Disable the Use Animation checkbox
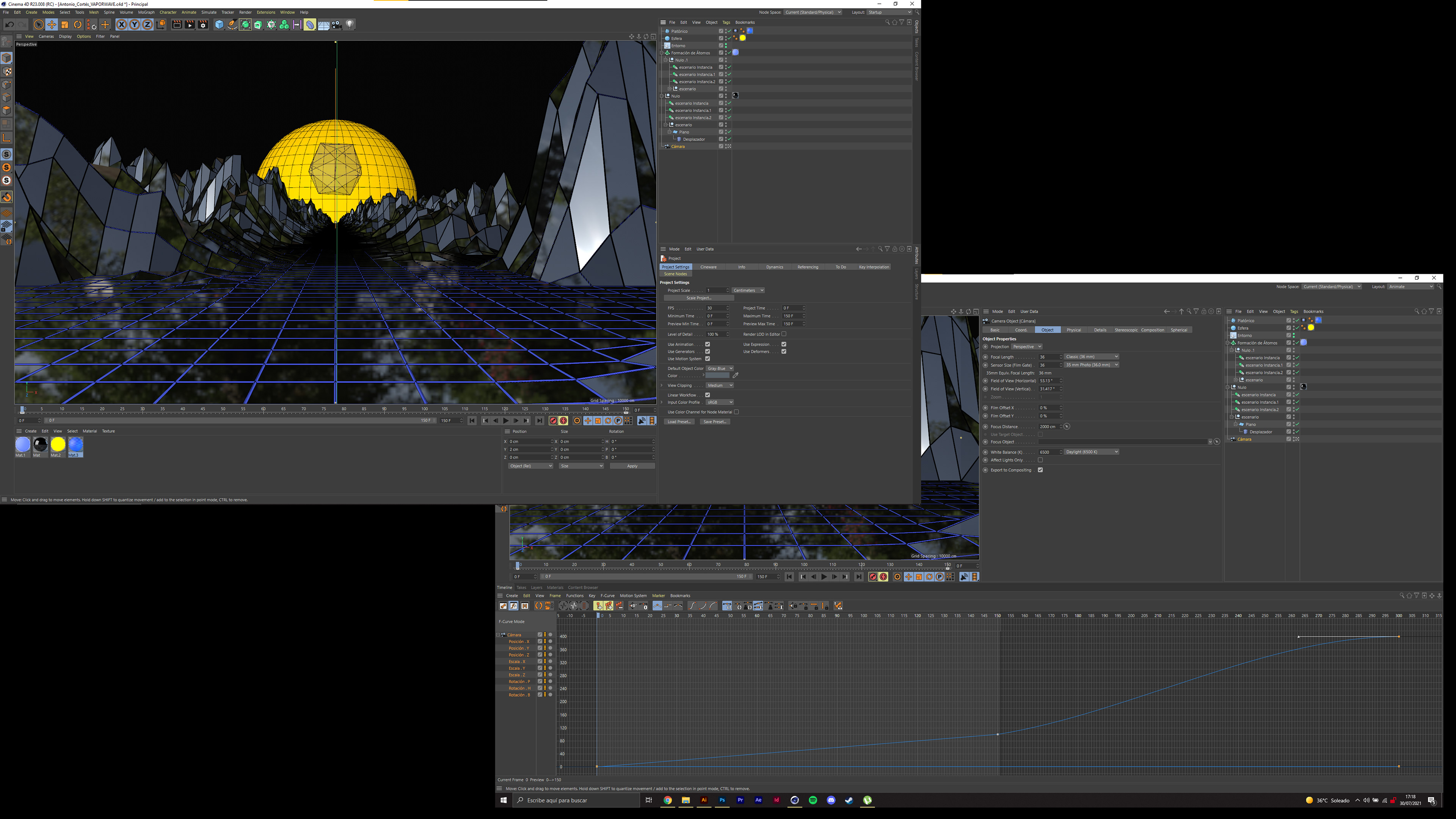Viewport: 1456px width, 819px height. coord(707,344)
